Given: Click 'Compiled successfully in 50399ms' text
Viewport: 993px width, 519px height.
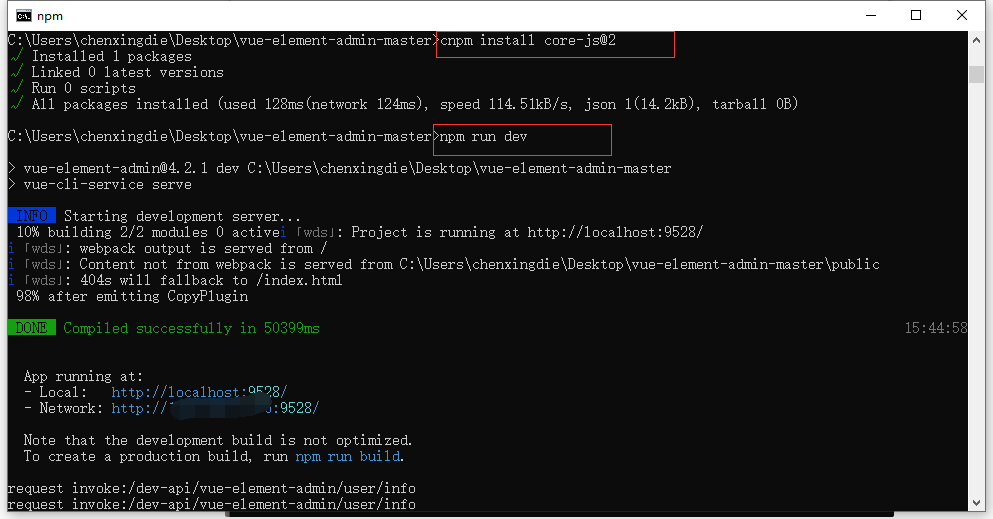Looking at the screenshot, I should click(191, 328).
